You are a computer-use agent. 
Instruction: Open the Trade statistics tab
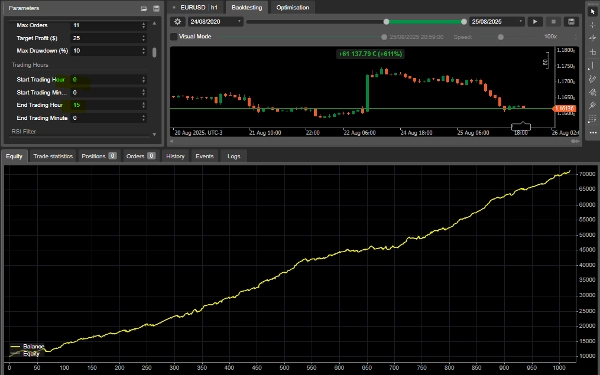(53, 156)
